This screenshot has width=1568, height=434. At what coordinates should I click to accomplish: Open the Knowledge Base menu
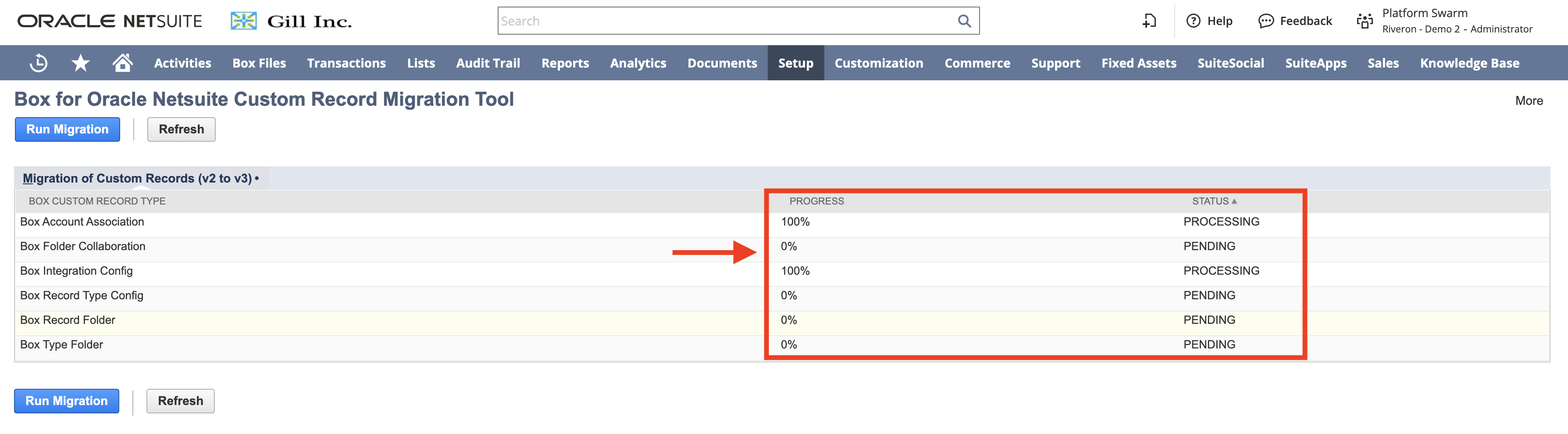coord(1469,63)
